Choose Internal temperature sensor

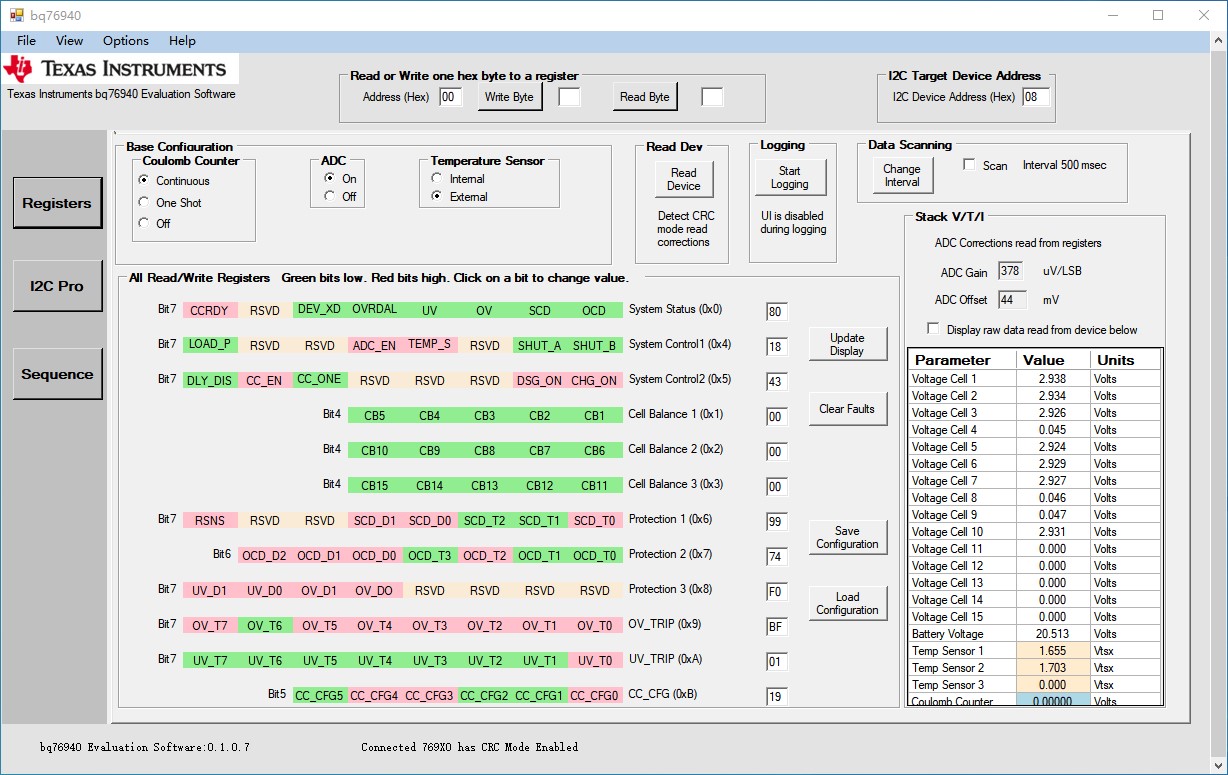[x=437, y=179]
